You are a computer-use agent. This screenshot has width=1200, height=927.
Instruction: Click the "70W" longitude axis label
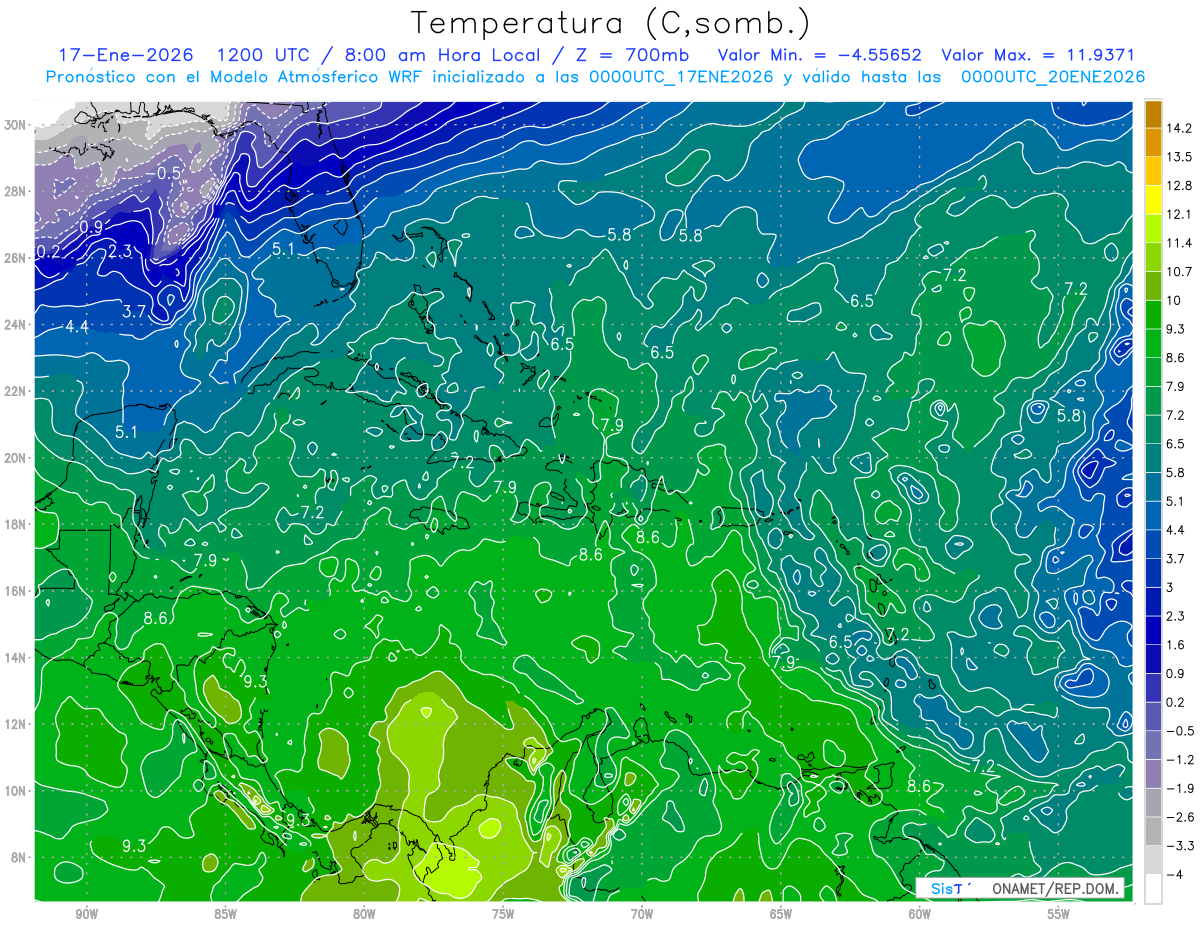642,916
